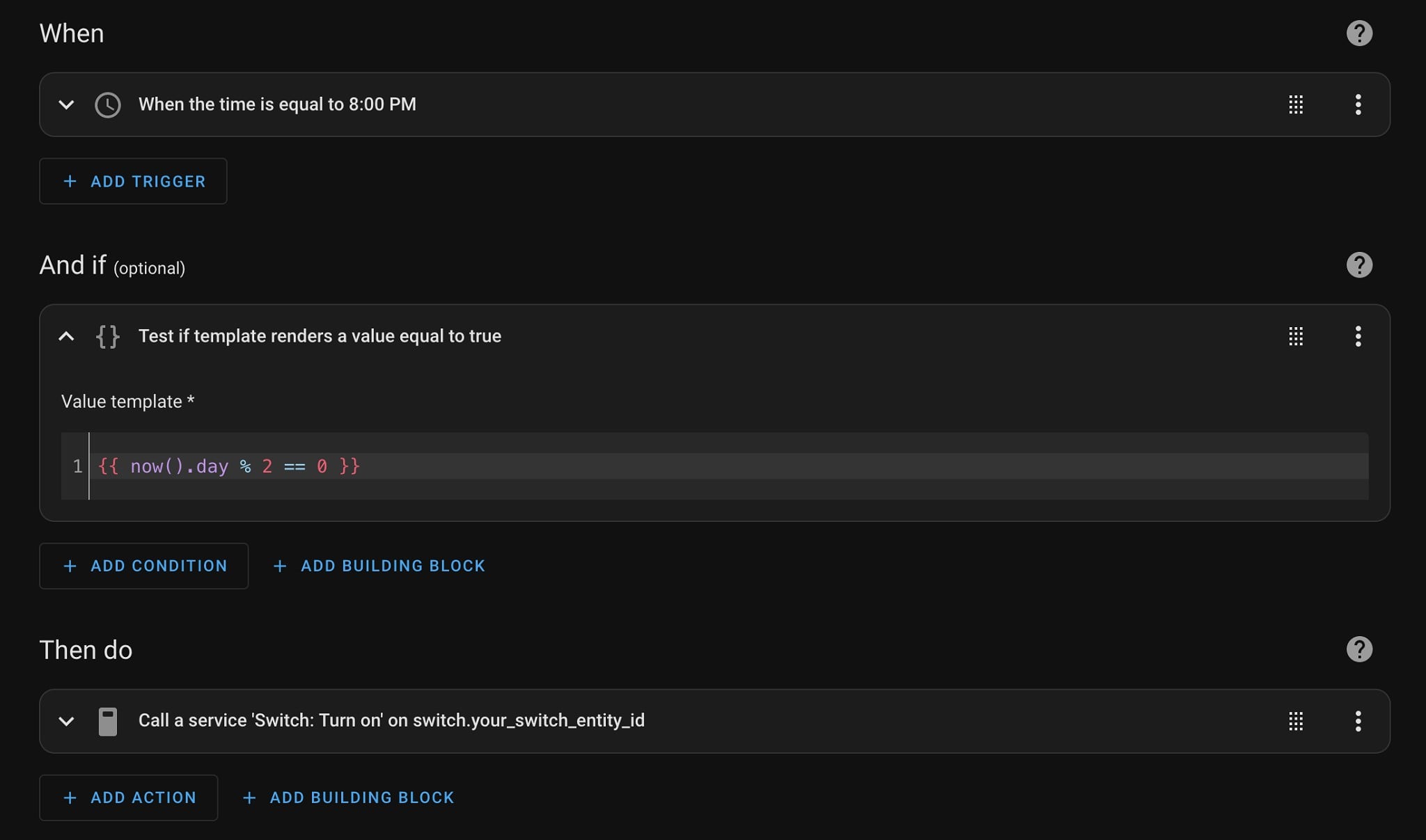The width and height of the screenshot is (1426, 840).
Task: Collapse the template condition card
Action: (x=66, y=337)
